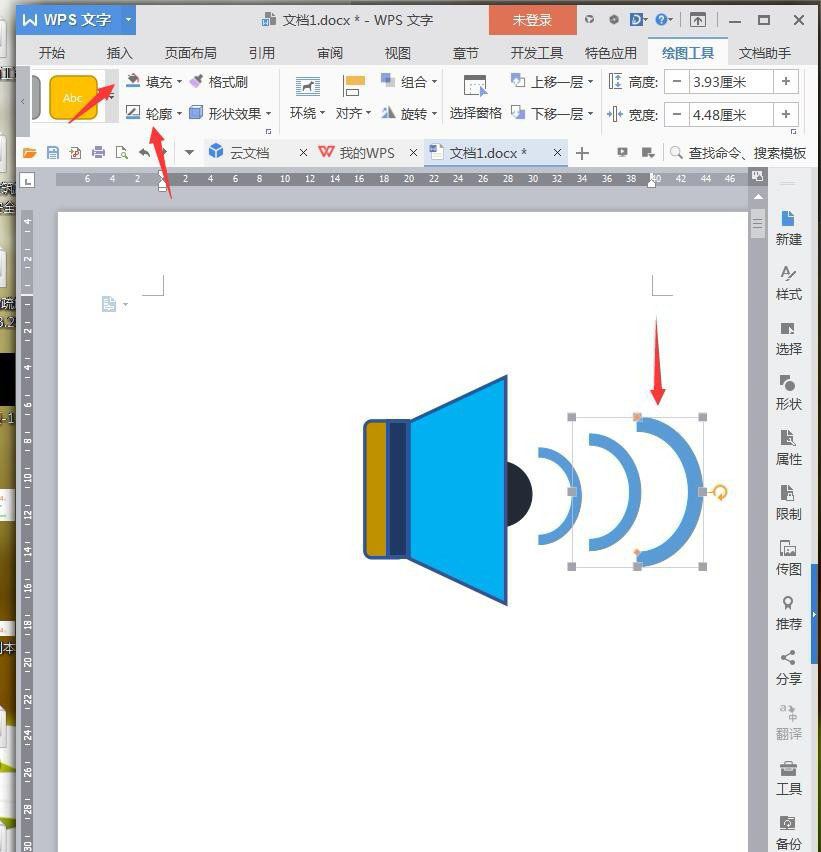
Task: Select the blue speaker cone shape
Action: pyautogui.click(x=459, y=490)
